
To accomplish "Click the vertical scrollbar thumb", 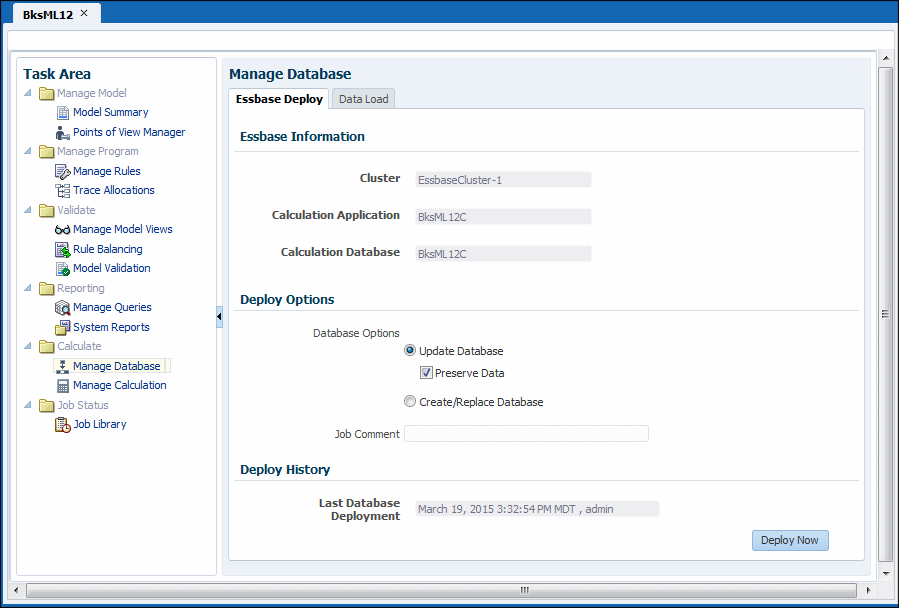I will click(886, 314).
